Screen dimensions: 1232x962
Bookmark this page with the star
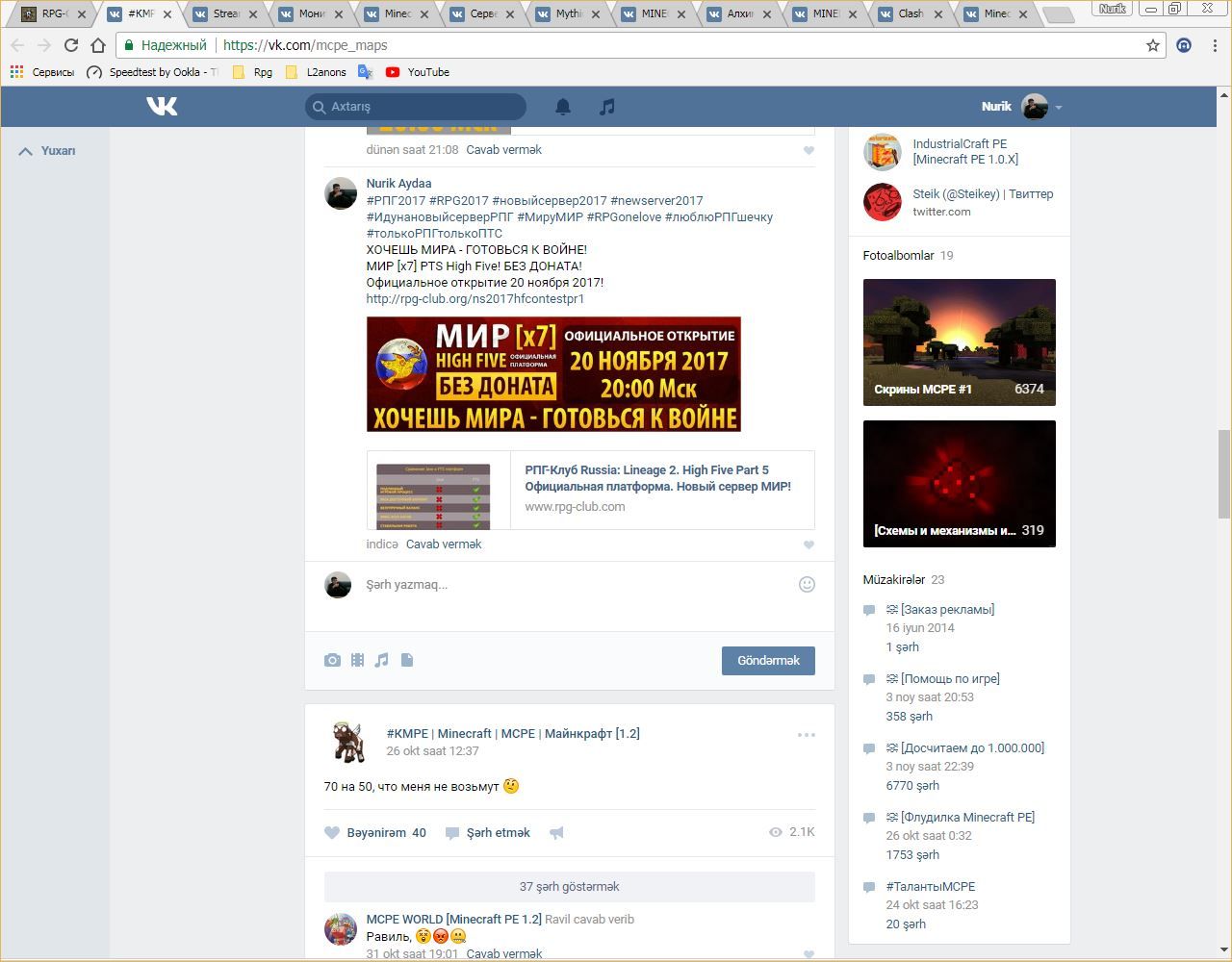pos(1153,45)
